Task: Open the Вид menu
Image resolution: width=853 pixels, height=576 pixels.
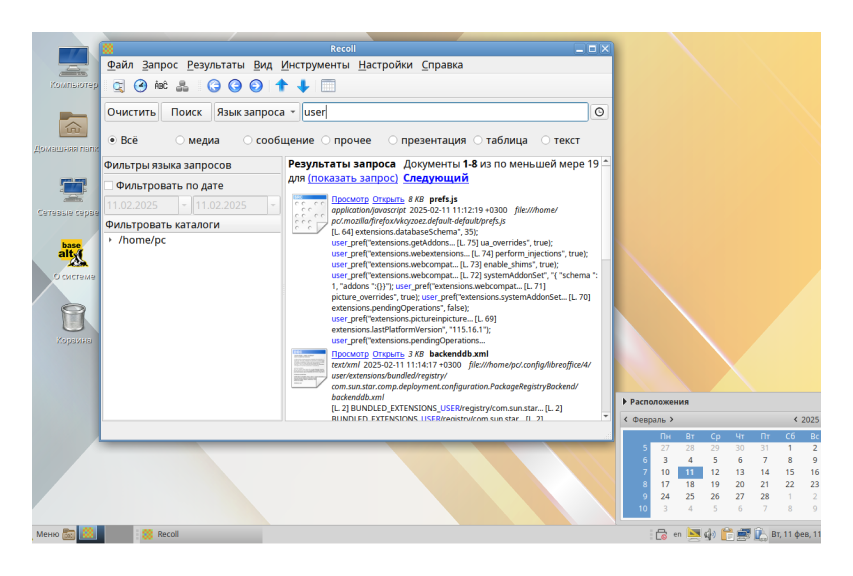Action: (263, 65)
